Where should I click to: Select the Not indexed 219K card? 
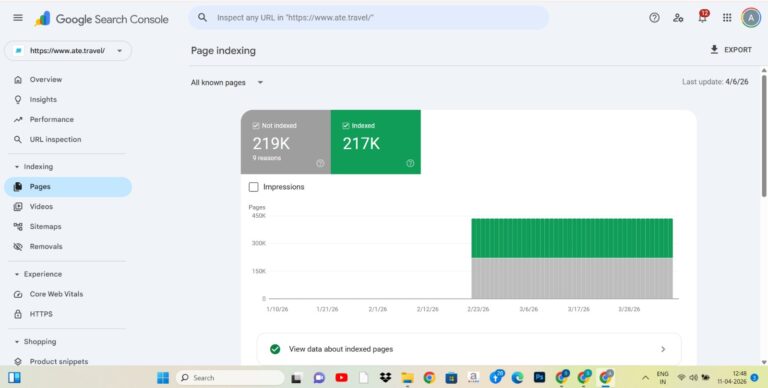(x=286, y=142)
